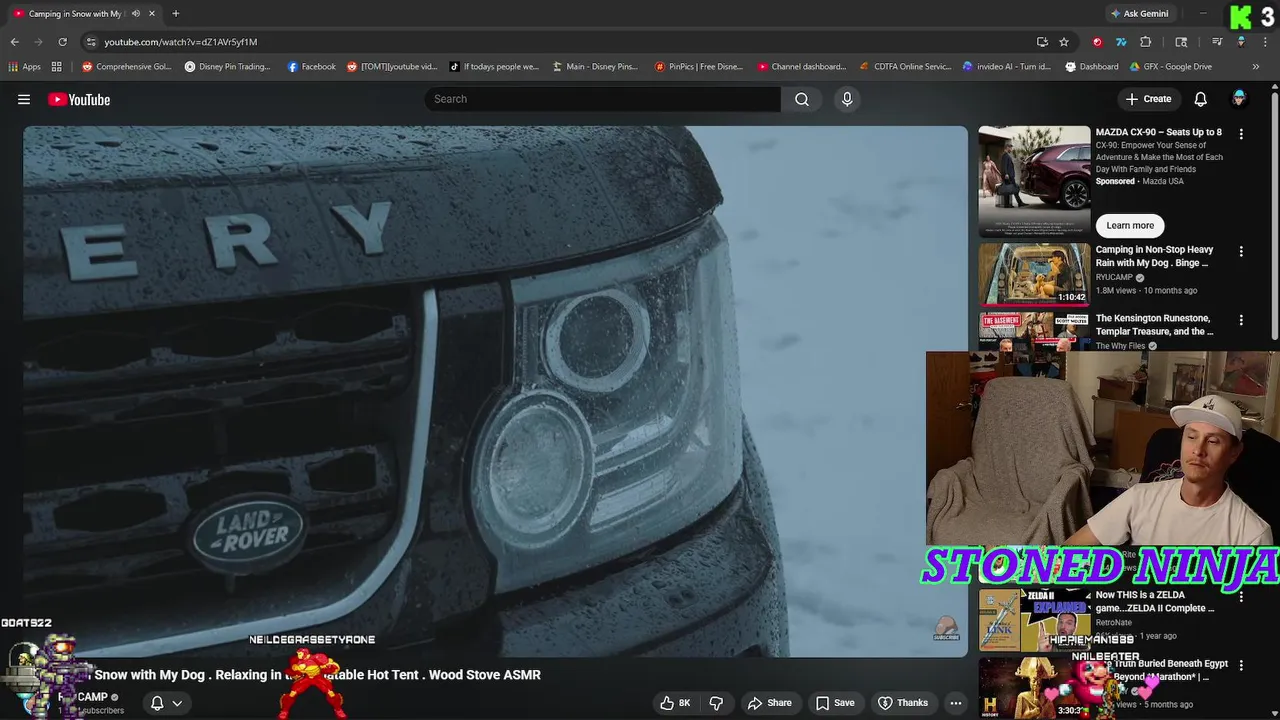Open the Facebook bookmark
The image size is (1280, 720).
click(x=312, y=67)
